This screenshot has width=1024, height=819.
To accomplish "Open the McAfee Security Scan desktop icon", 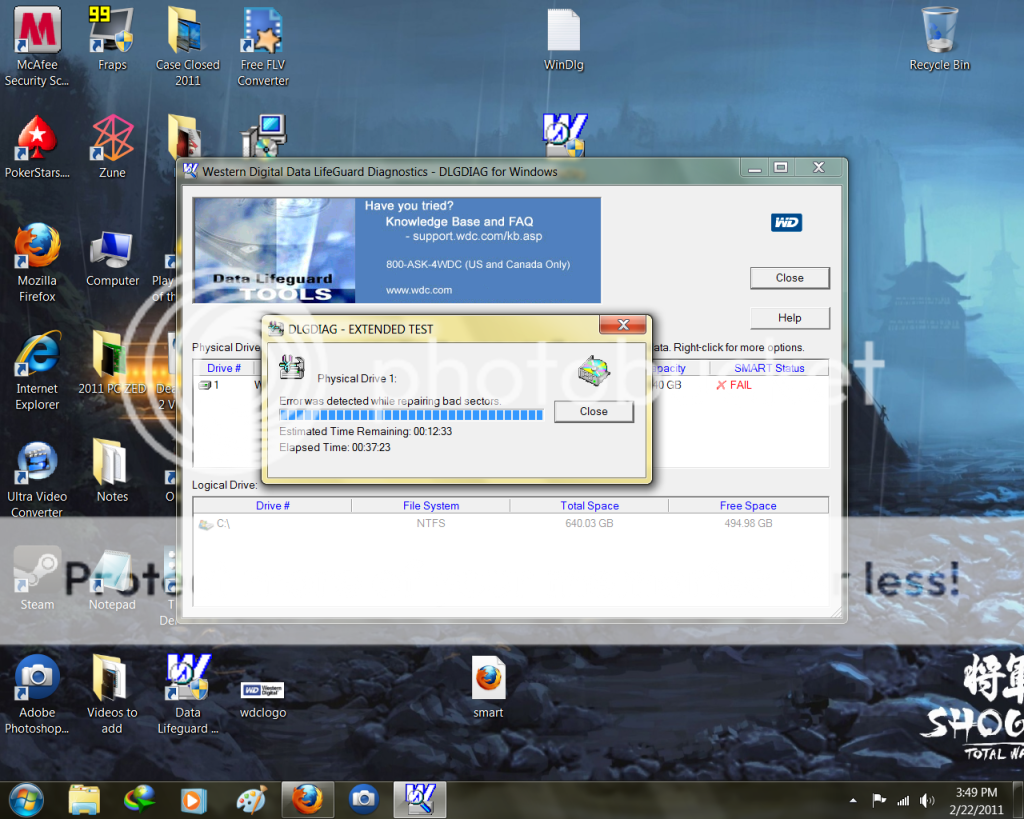I will point(37,46).
